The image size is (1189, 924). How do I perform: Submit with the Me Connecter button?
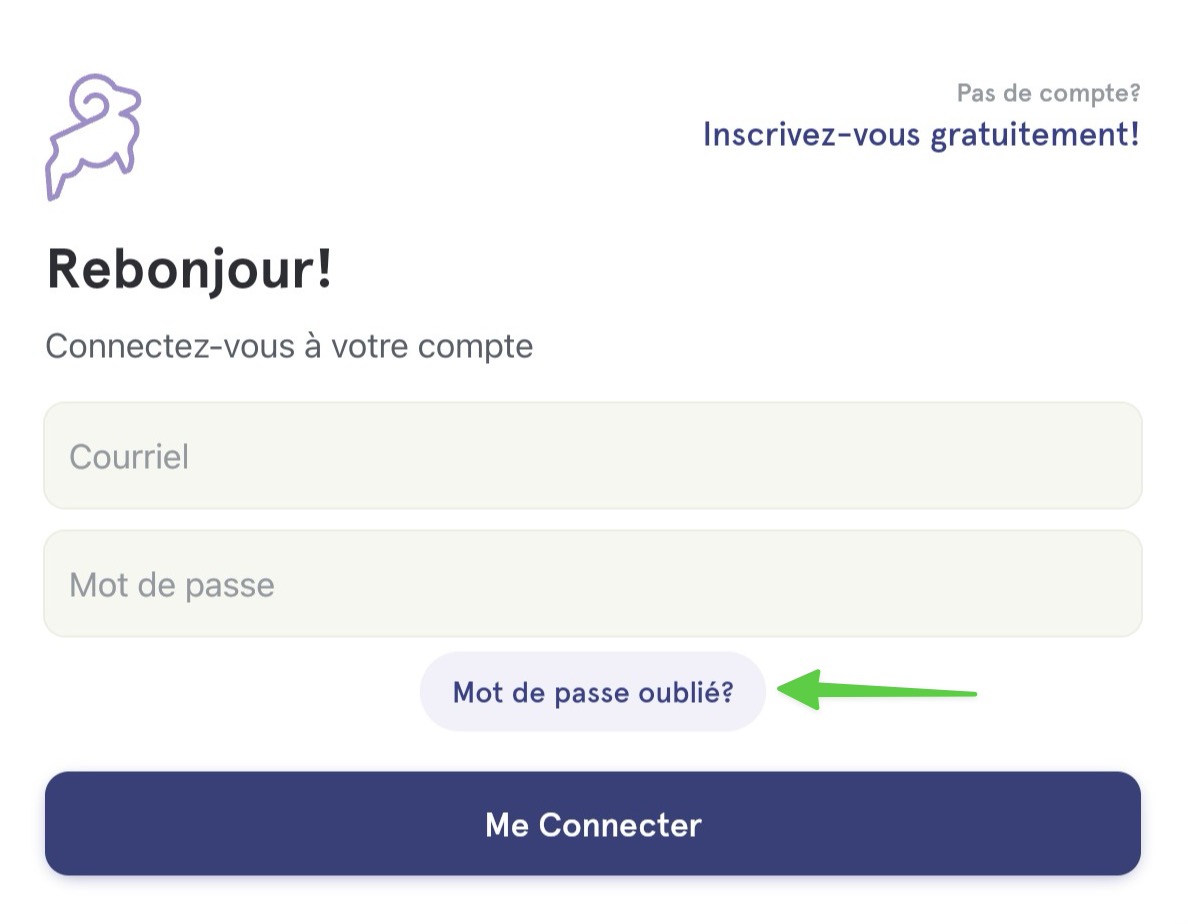(593, 824)
